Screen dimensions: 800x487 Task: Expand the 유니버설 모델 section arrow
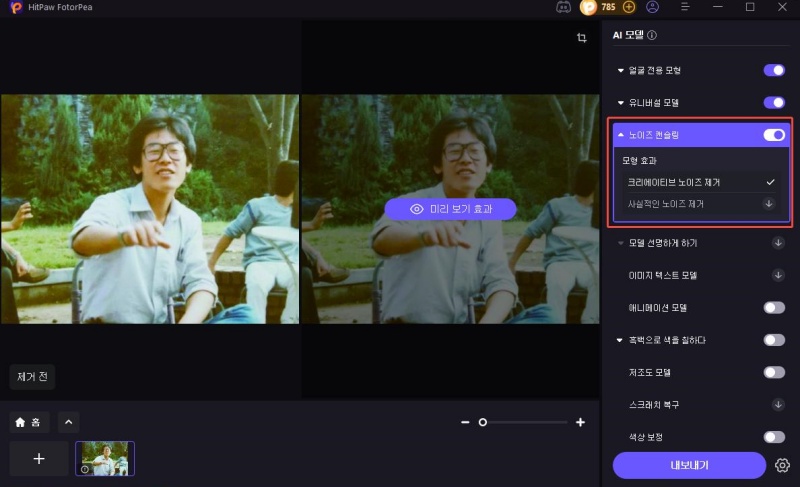tap(620, 103)
